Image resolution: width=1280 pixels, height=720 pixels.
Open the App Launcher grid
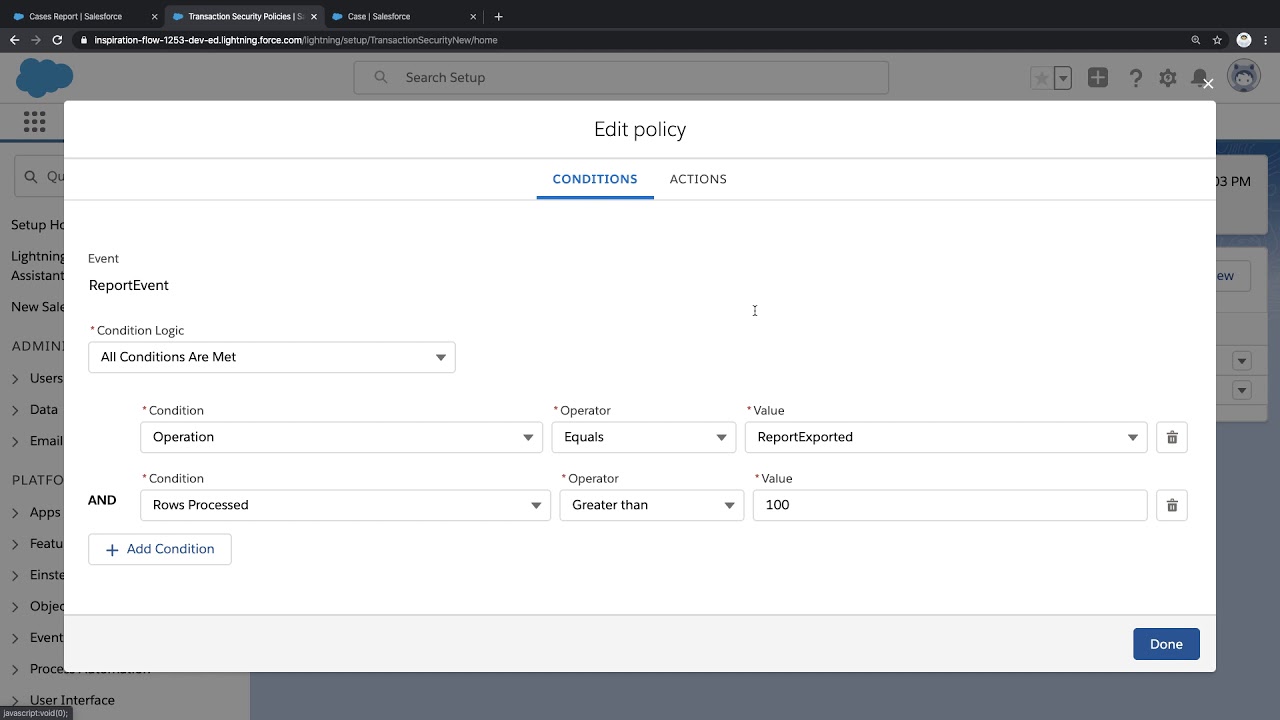click(34, 122)
